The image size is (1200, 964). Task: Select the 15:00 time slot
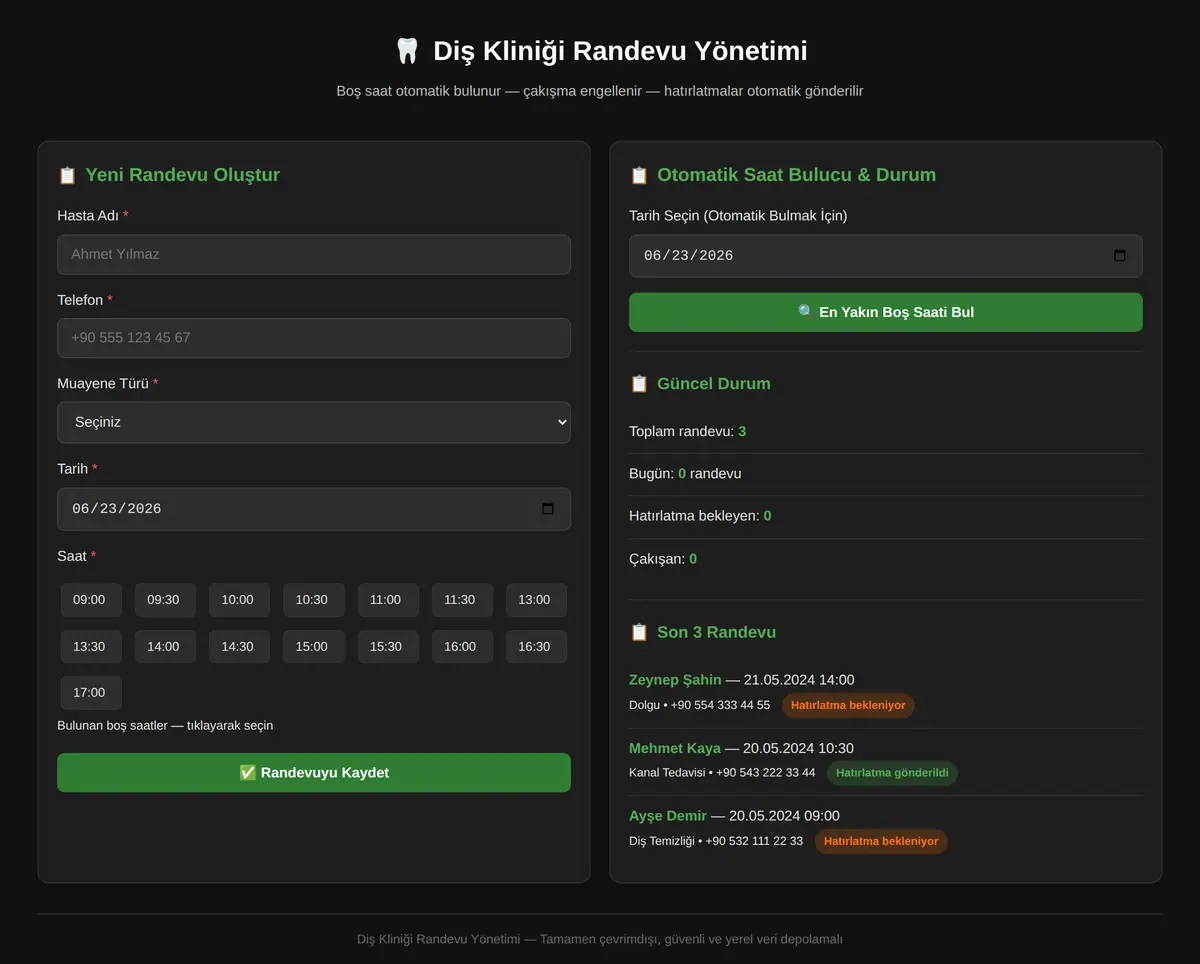point(312,647)
